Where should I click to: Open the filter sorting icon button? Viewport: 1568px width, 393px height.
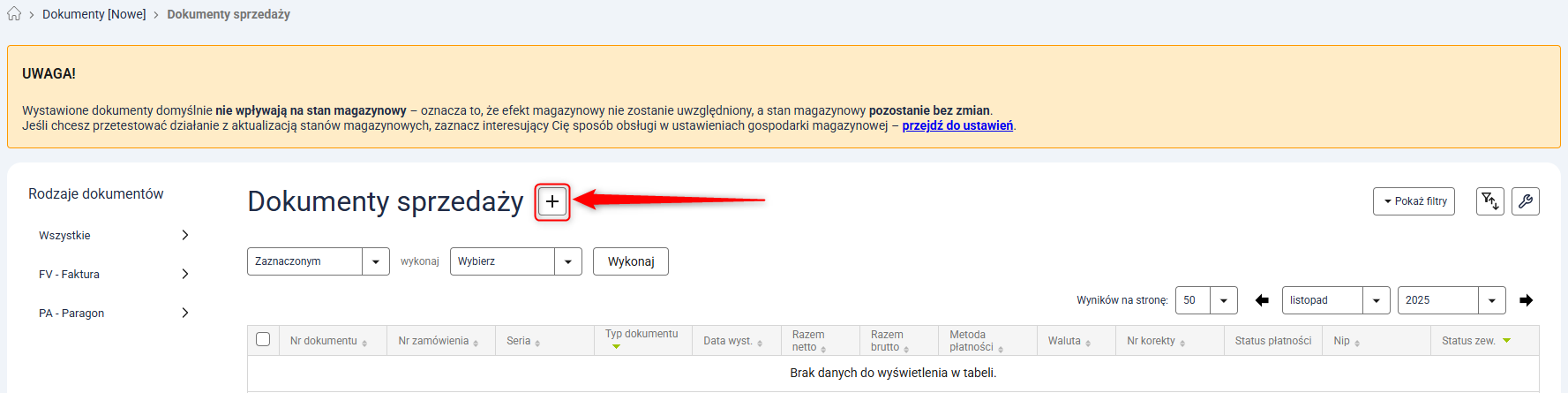1489,201
